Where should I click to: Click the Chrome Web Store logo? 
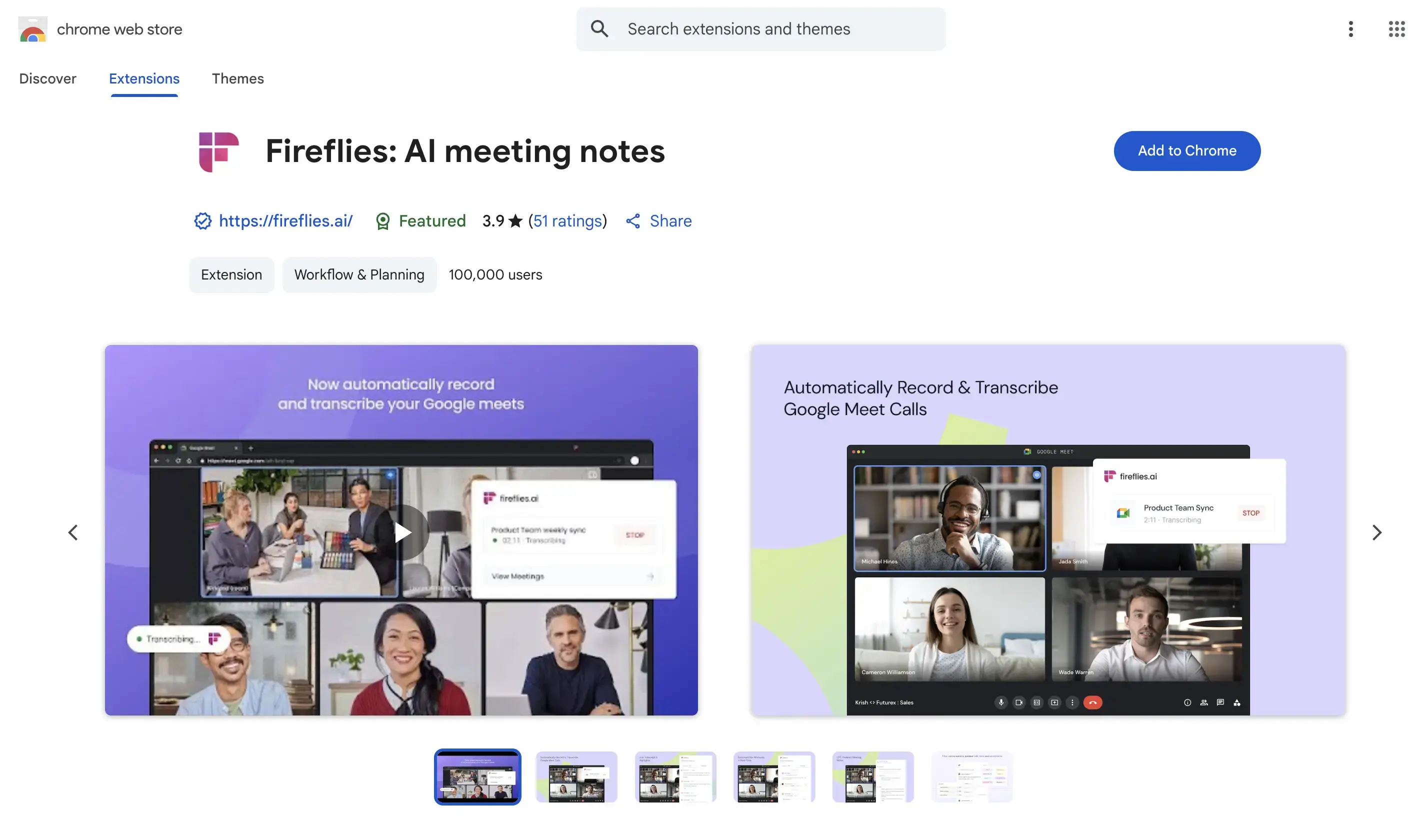33,29
